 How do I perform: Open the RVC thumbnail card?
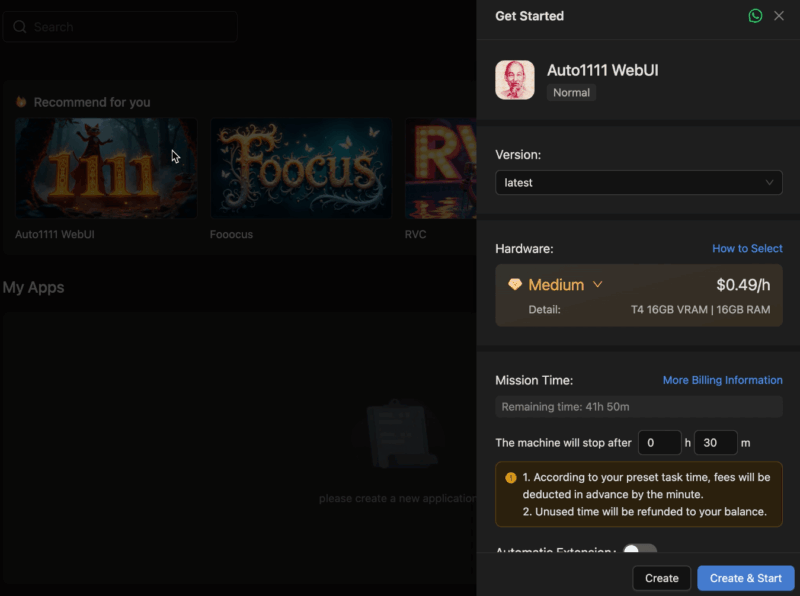pyautogui.click(x=441, y=168)
